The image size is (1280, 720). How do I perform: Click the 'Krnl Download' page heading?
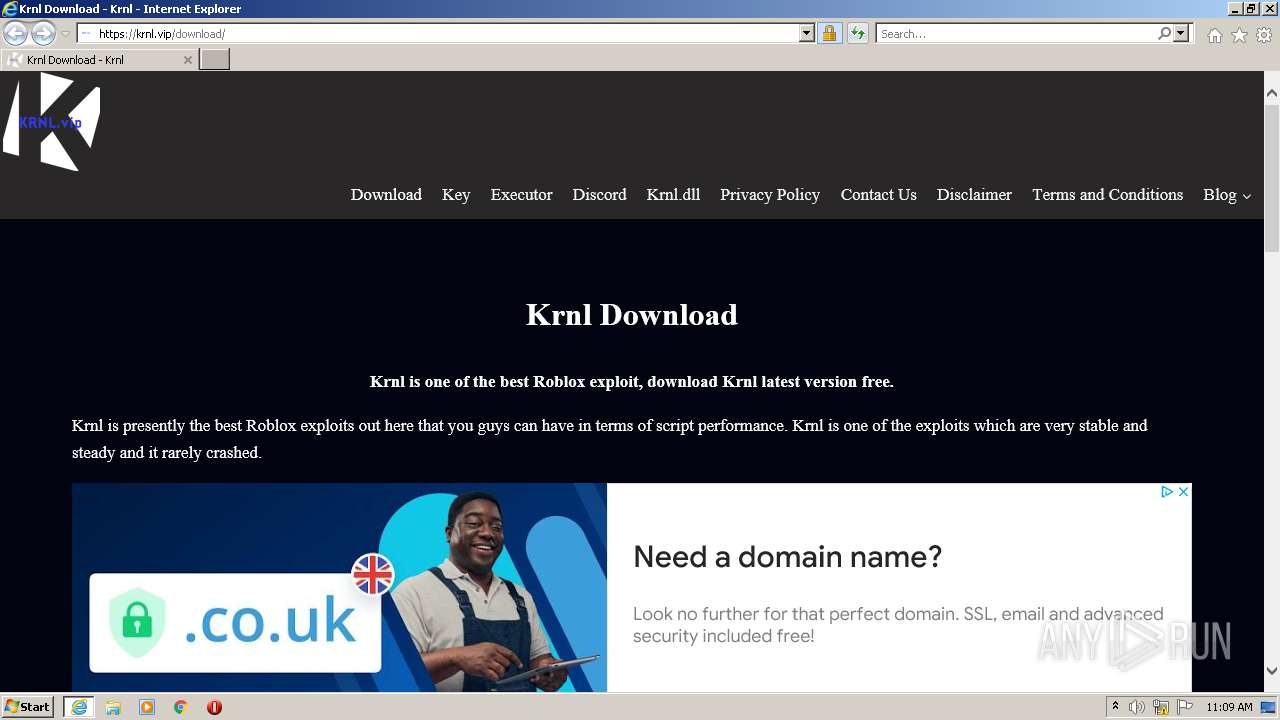point(632,315)
